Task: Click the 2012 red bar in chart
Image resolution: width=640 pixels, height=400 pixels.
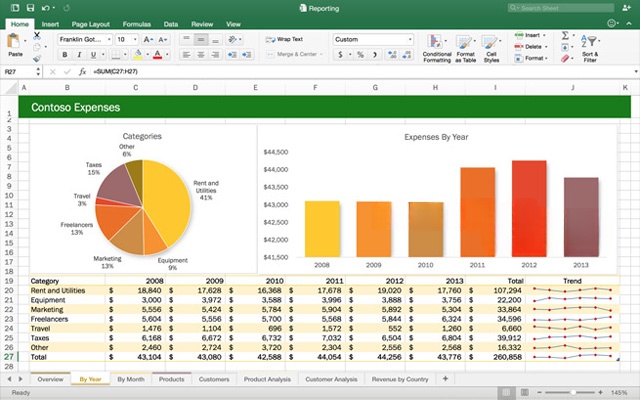Action: tap(529, 209)
